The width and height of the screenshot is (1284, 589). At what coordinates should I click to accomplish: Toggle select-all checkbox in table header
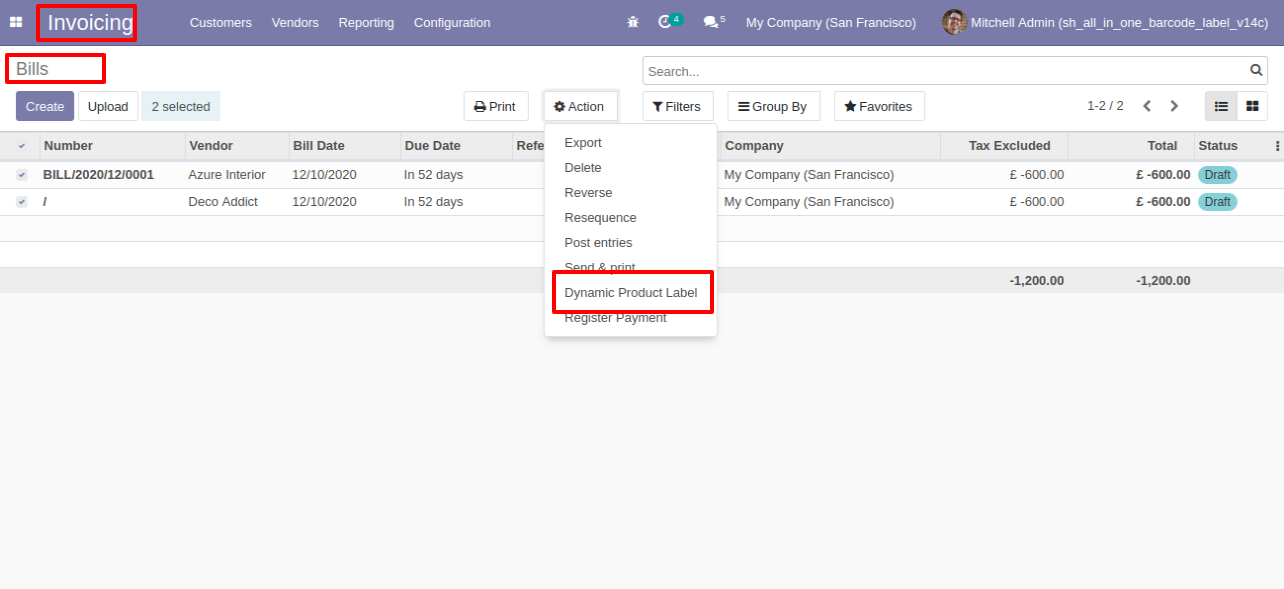point(22,146)
